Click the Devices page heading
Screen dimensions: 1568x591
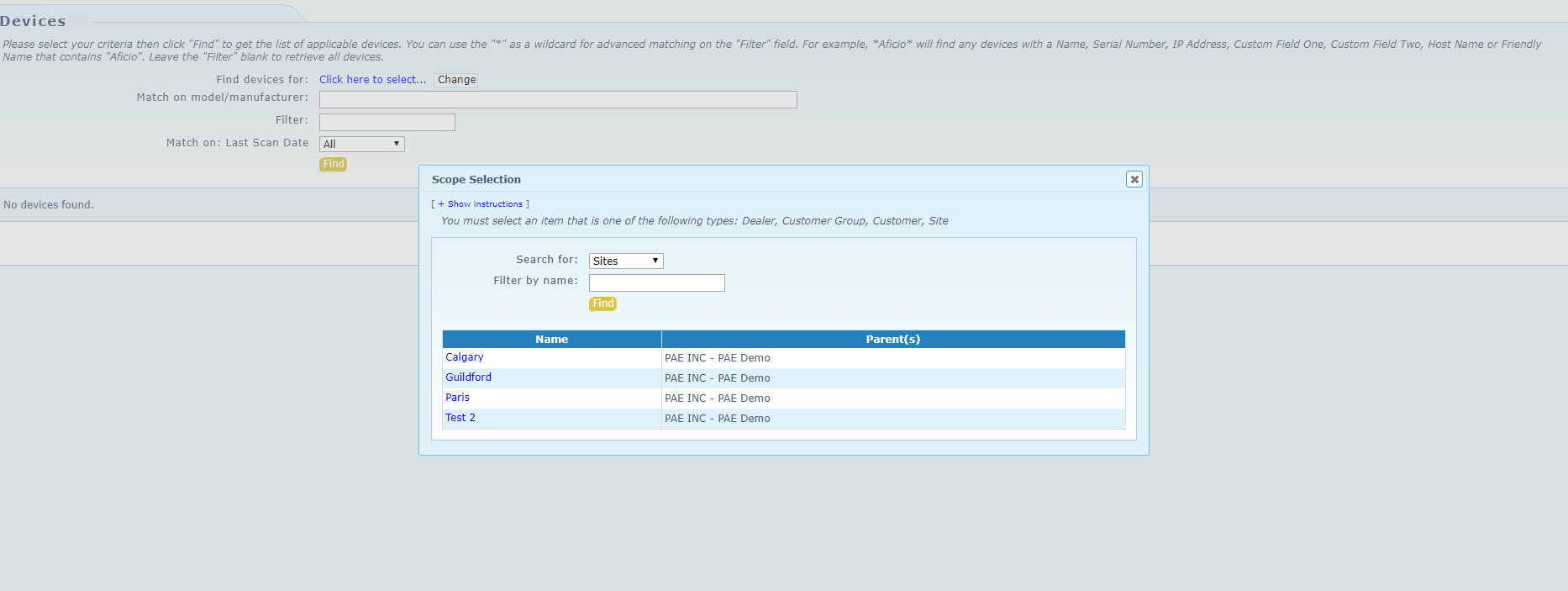click(x=33, y=21)
